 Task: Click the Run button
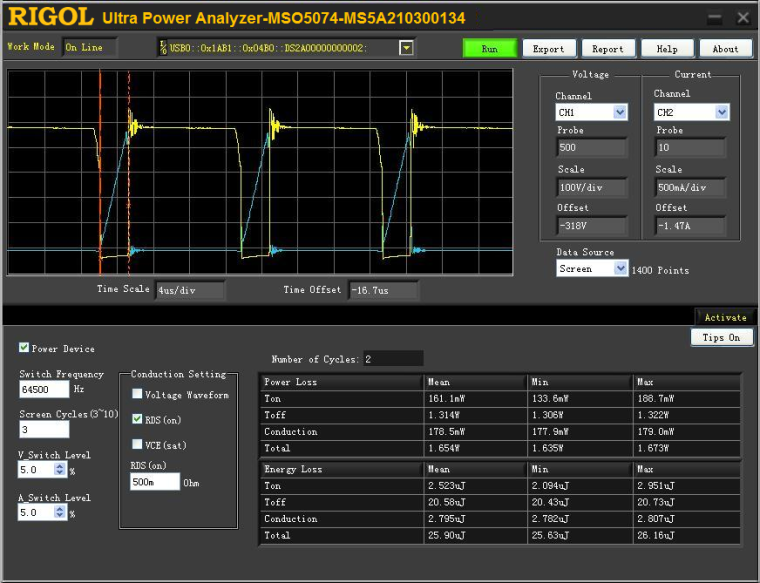(490, 48)
